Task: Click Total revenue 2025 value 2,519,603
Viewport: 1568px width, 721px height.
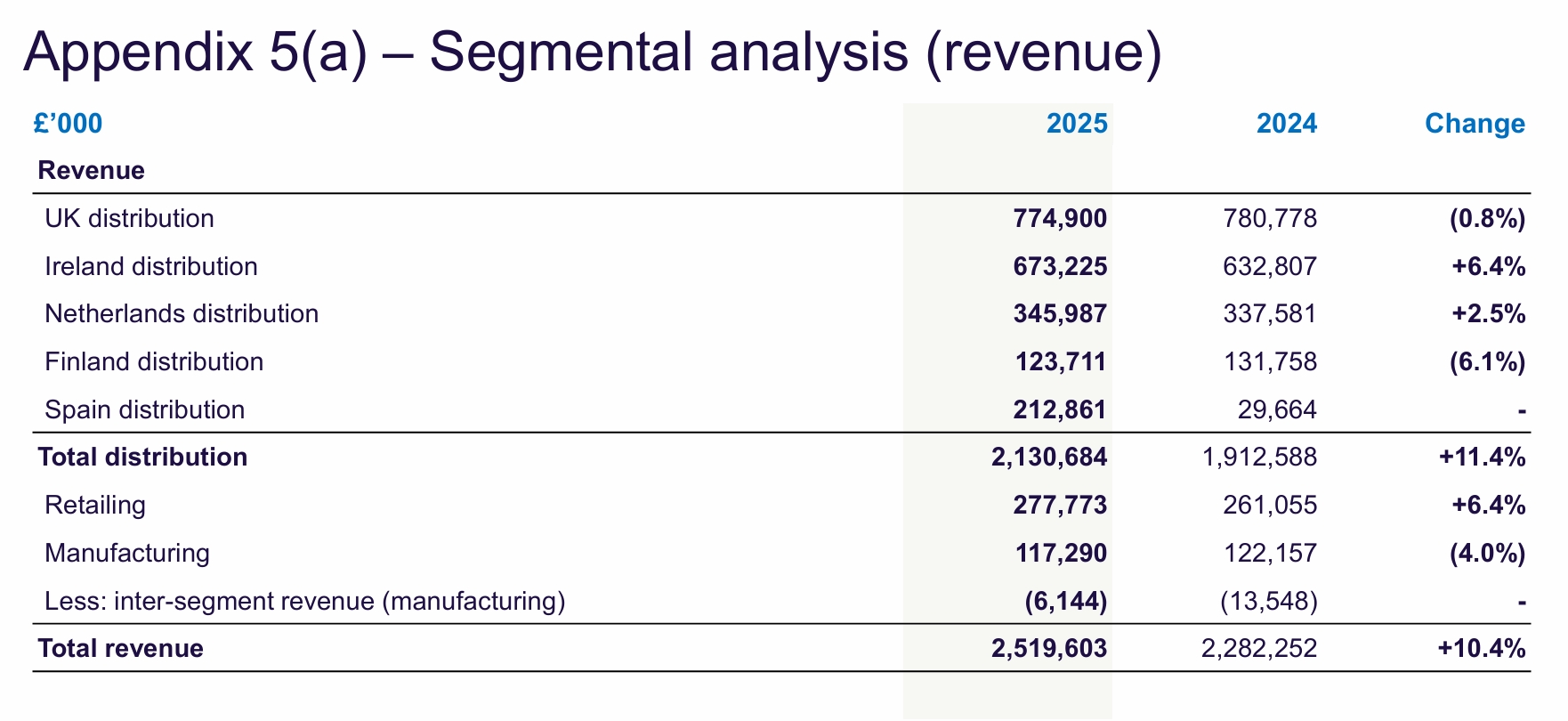Action: [x=1049, y=649]
